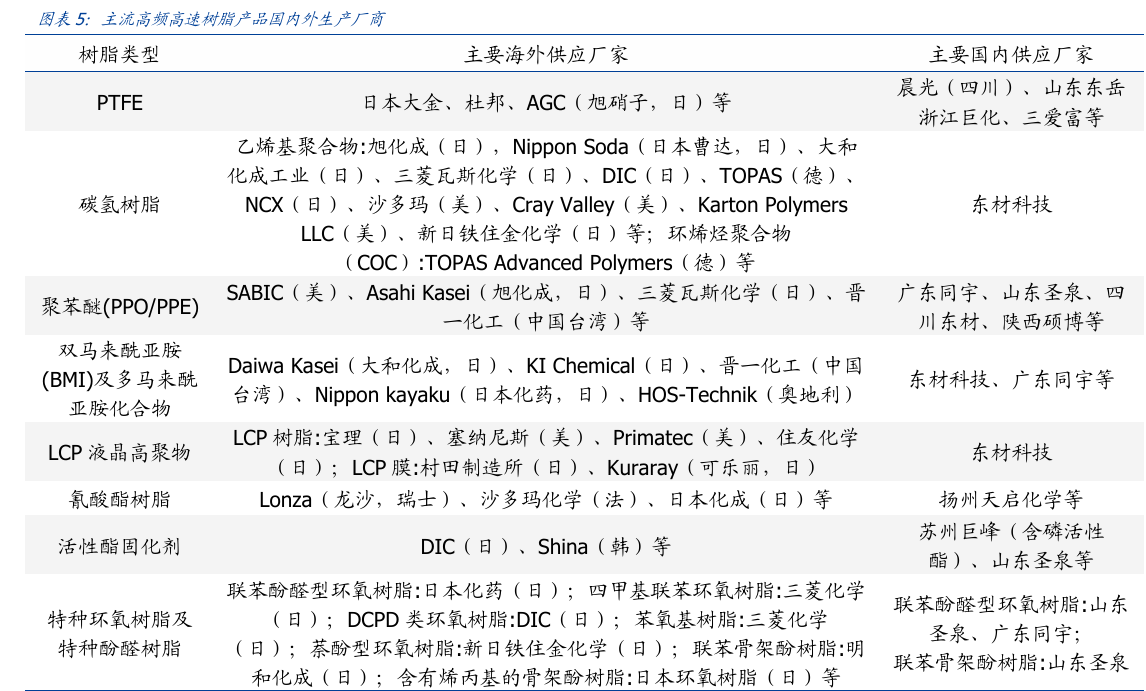Click the line starting with 'Daiwa Kasei（大和化成'
This screenshot has width=1146, height=691.
coord(546,365)
